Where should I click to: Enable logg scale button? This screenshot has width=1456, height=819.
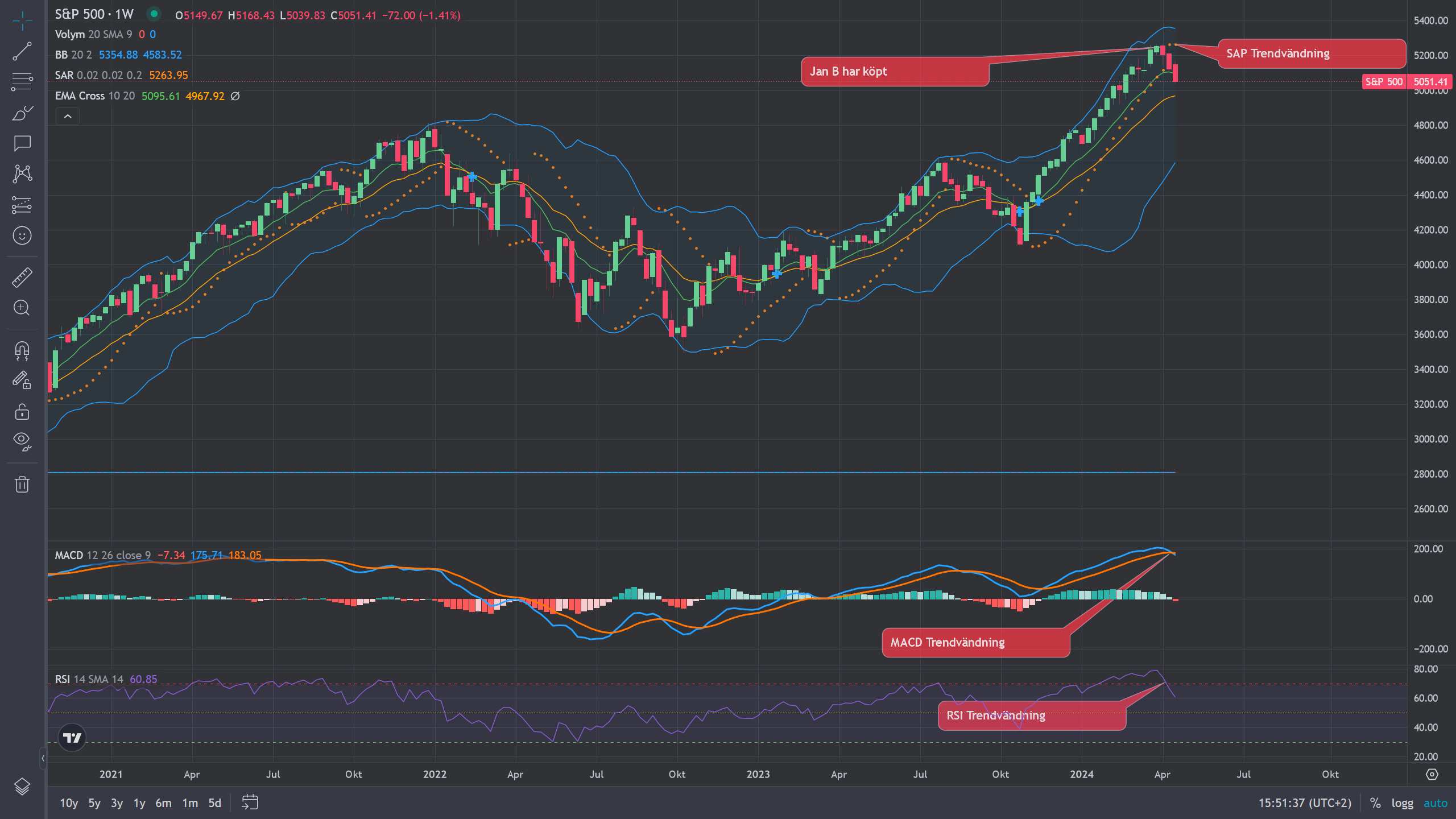point(1402,803)
